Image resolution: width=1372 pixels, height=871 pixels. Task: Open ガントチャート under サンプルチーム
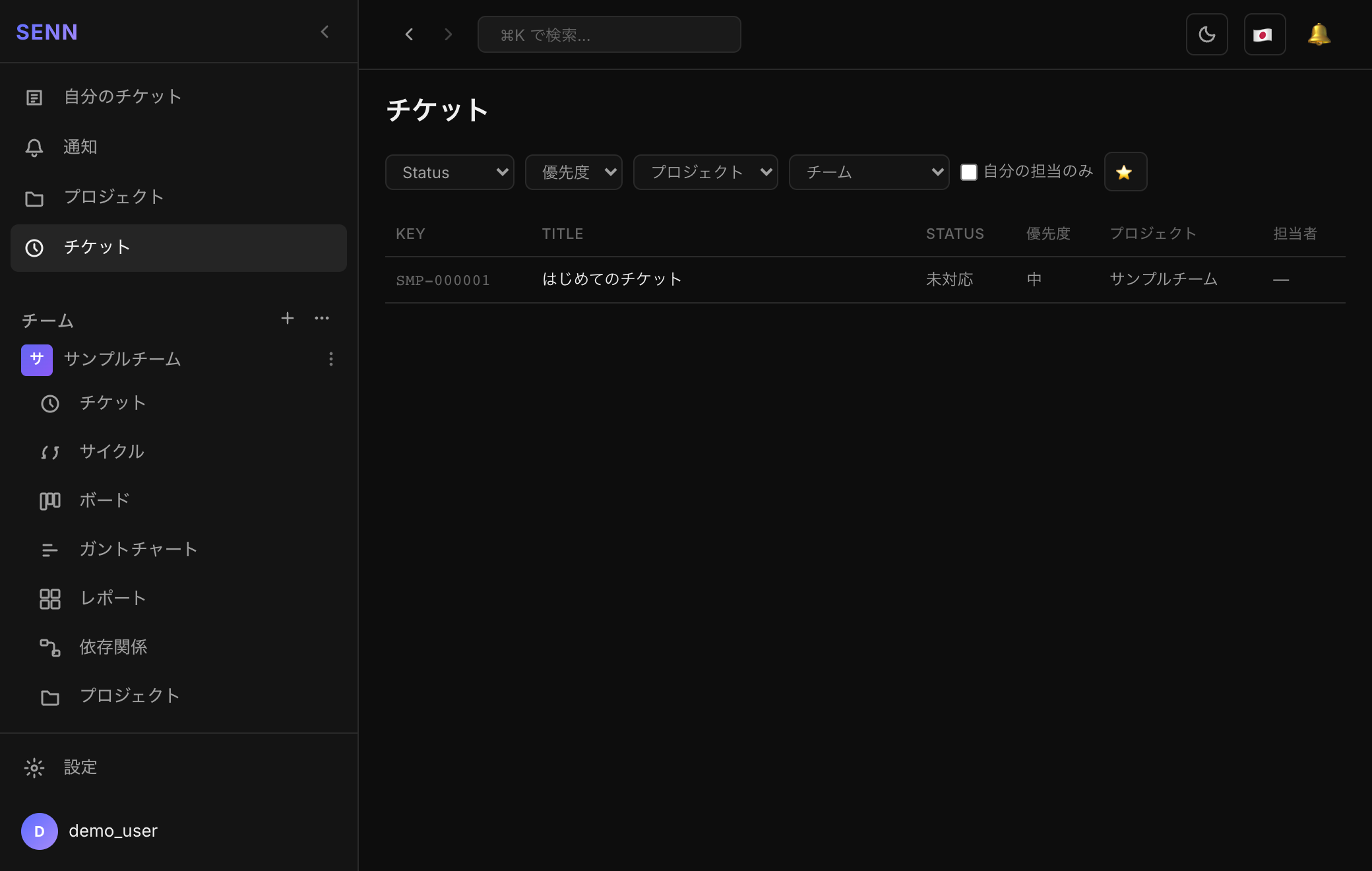187,549
